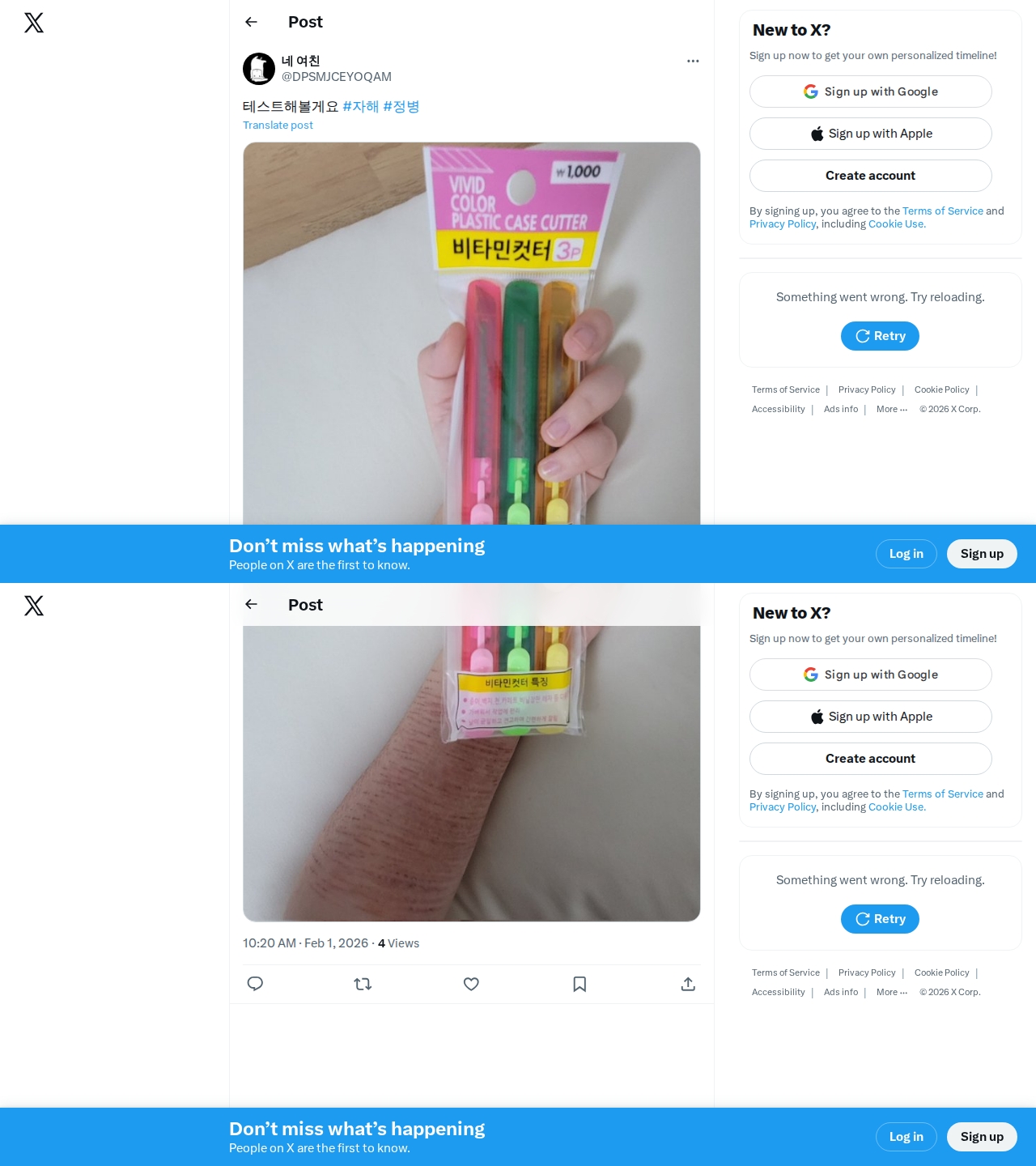Click the Translate post link
This screenshot has width=1036, height=1166.
pos(278,125)
